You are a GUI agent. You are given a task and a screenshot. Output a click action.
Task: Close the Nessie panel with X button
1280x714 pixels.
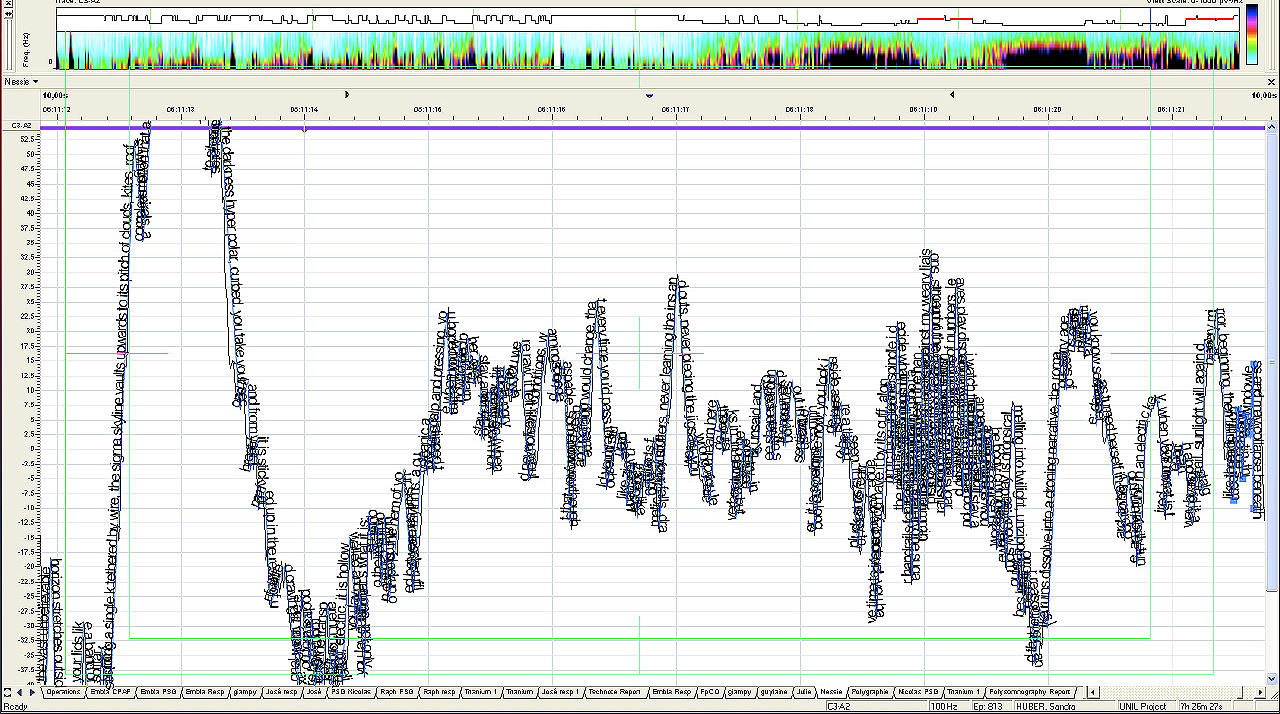pos(1273,81)
